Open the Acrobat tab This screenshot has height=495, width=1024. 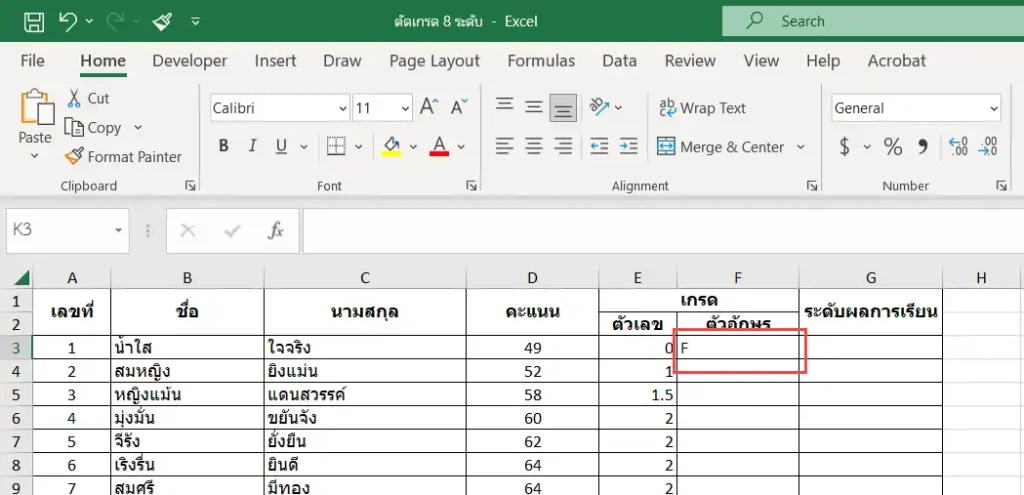[897, 61]
